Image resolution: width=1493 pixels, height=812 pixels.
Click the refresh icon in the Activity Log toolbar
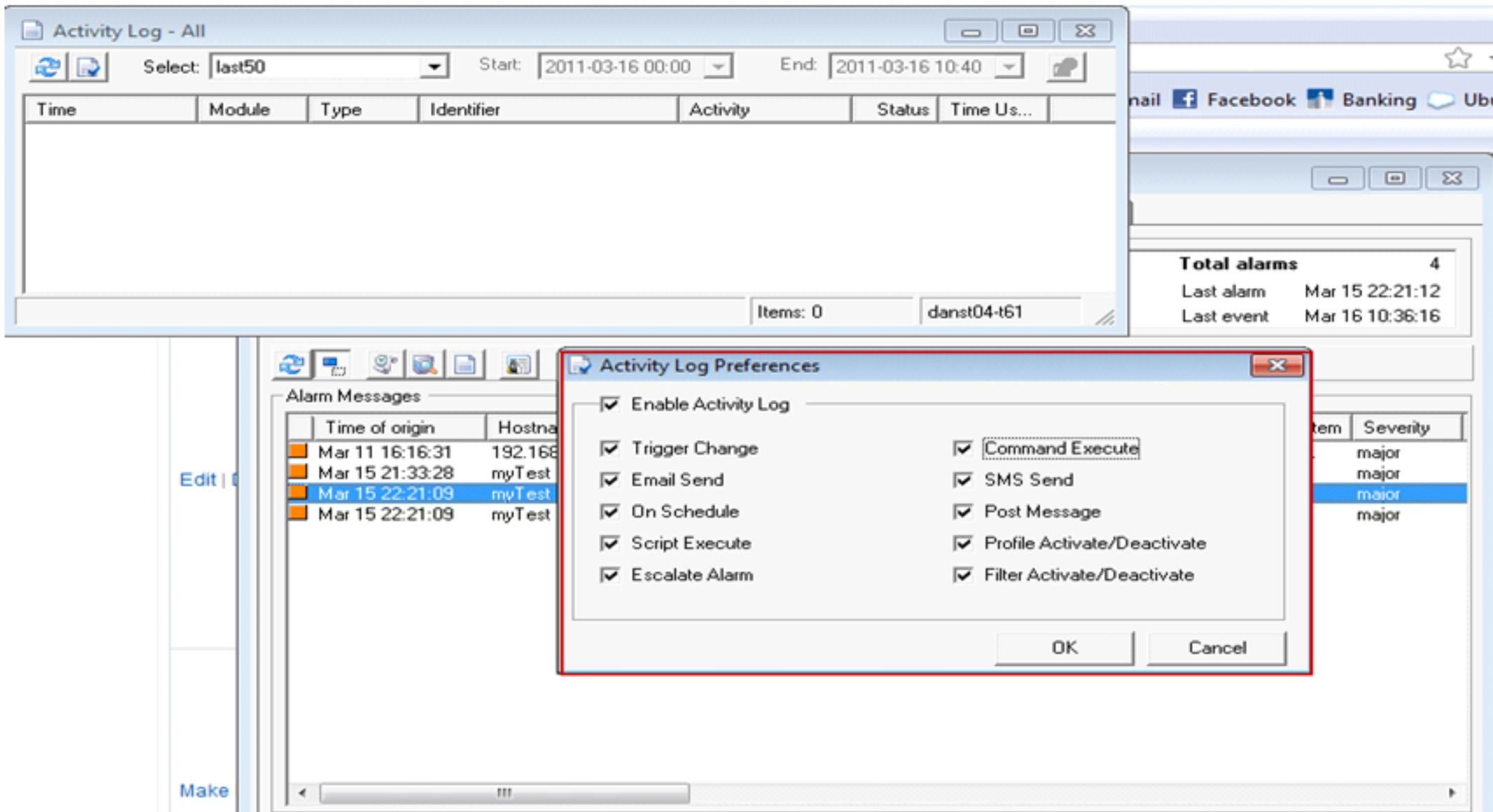48,67
